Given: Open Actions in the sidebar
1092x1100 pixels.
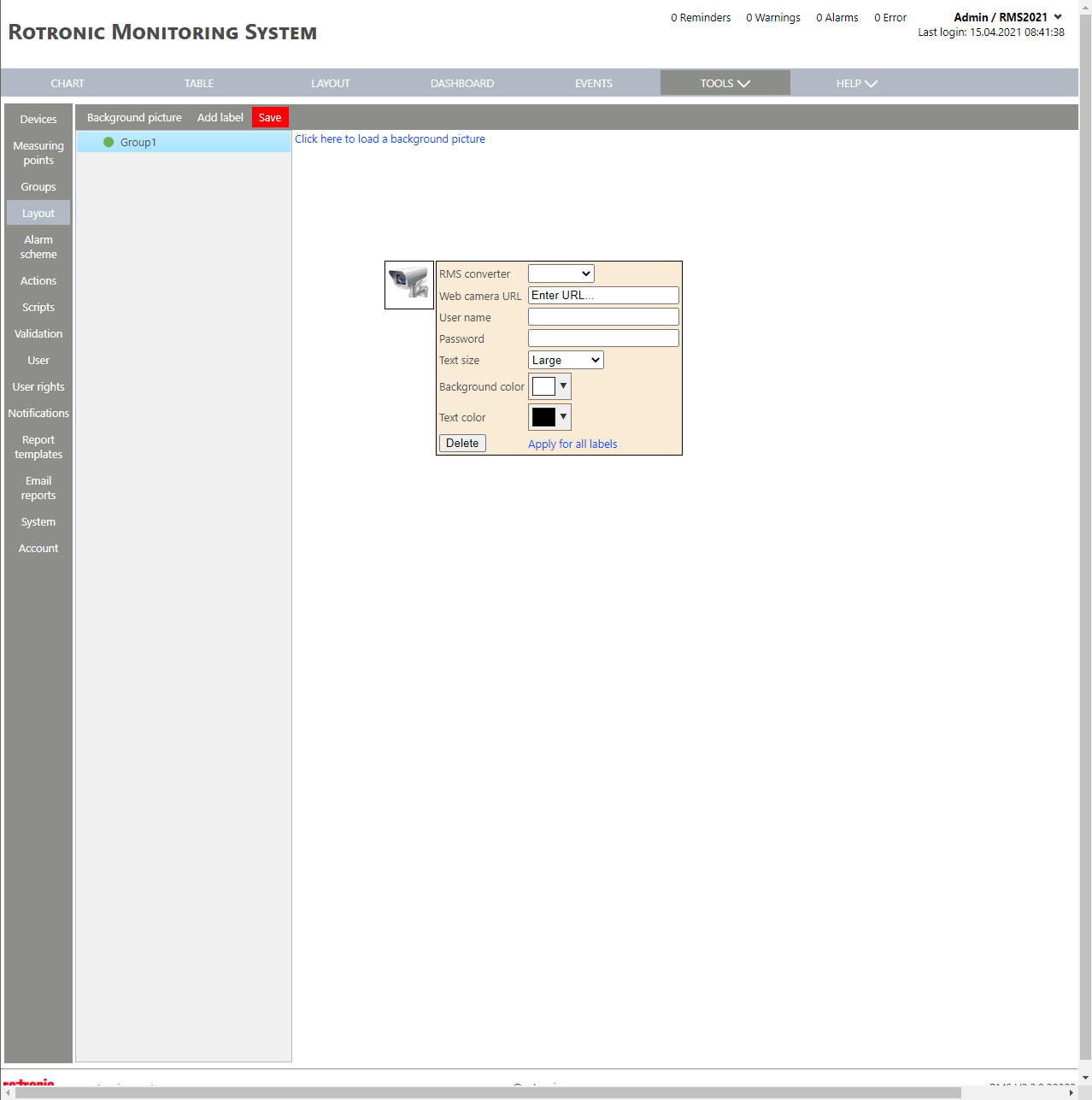Looking at the screenshot, I should click(x=38, y=280).
